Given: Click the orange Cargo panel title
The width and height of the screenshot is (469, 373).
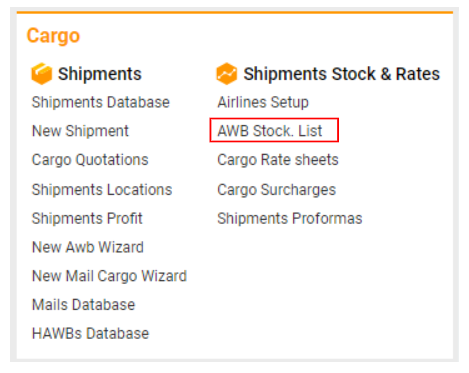Looking at the screenshot, I should (53, 36).
